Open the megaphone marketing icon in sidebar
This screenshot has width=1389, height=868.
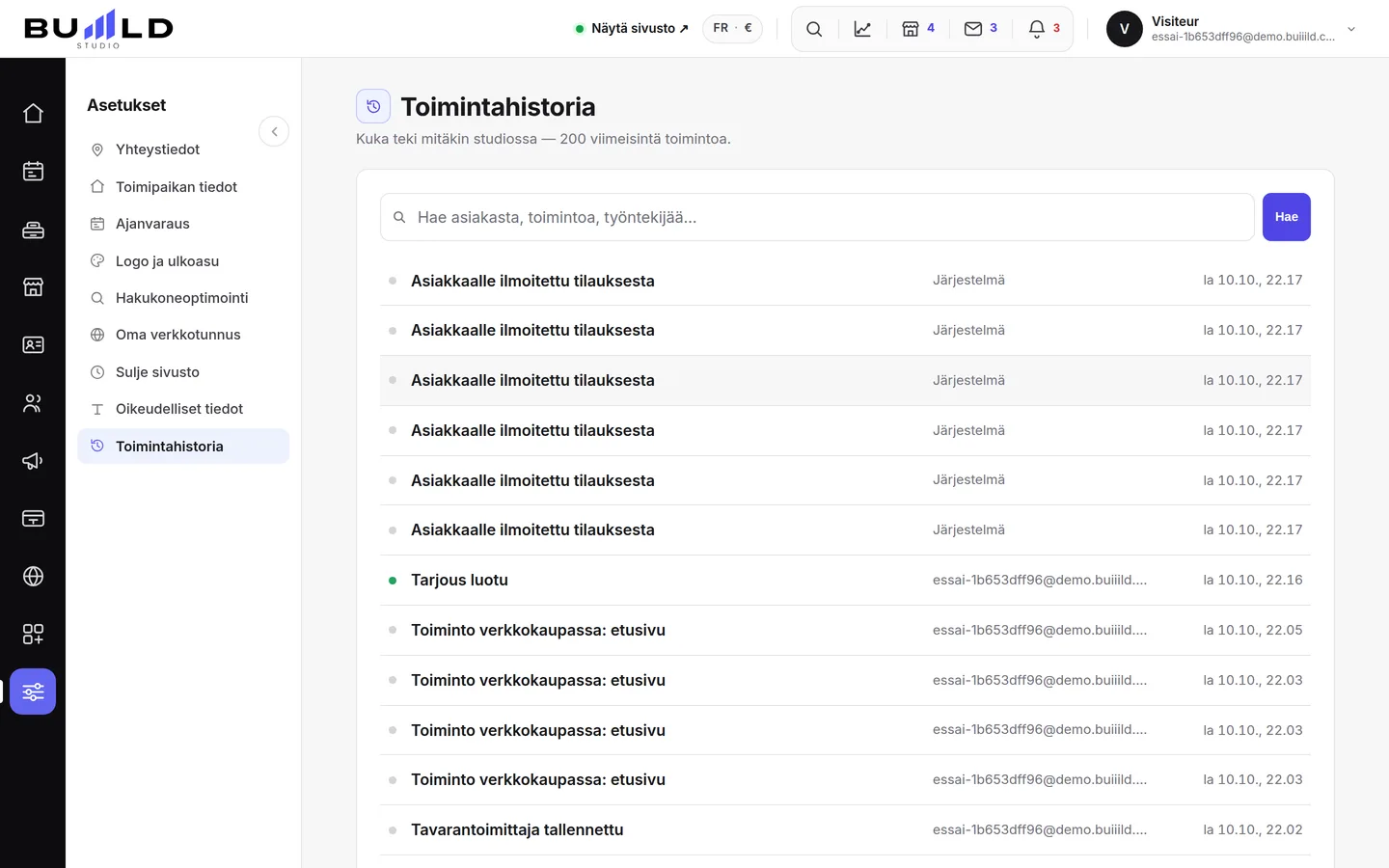pos(33,461)
